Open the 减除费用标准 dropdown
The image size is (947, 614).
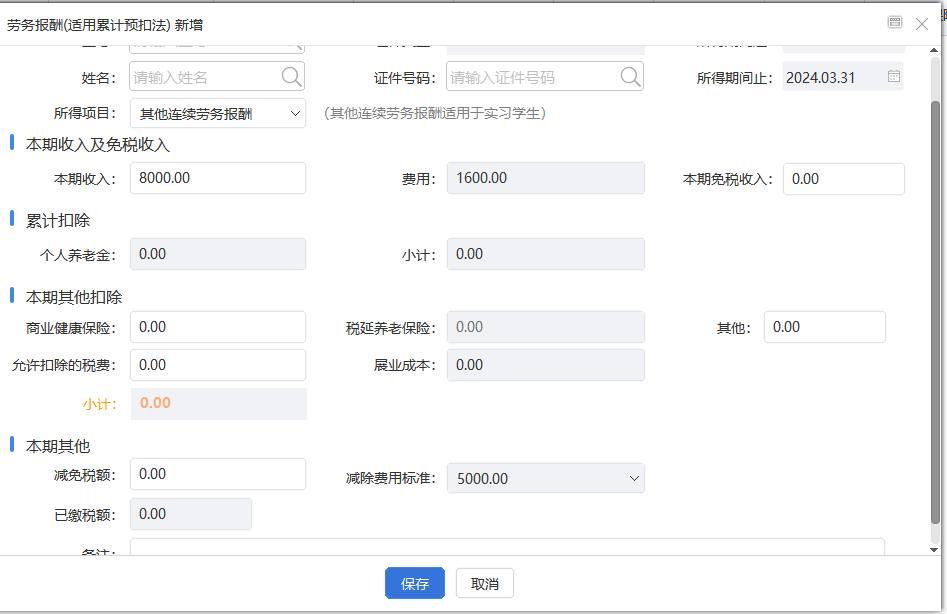click(546, 478)
